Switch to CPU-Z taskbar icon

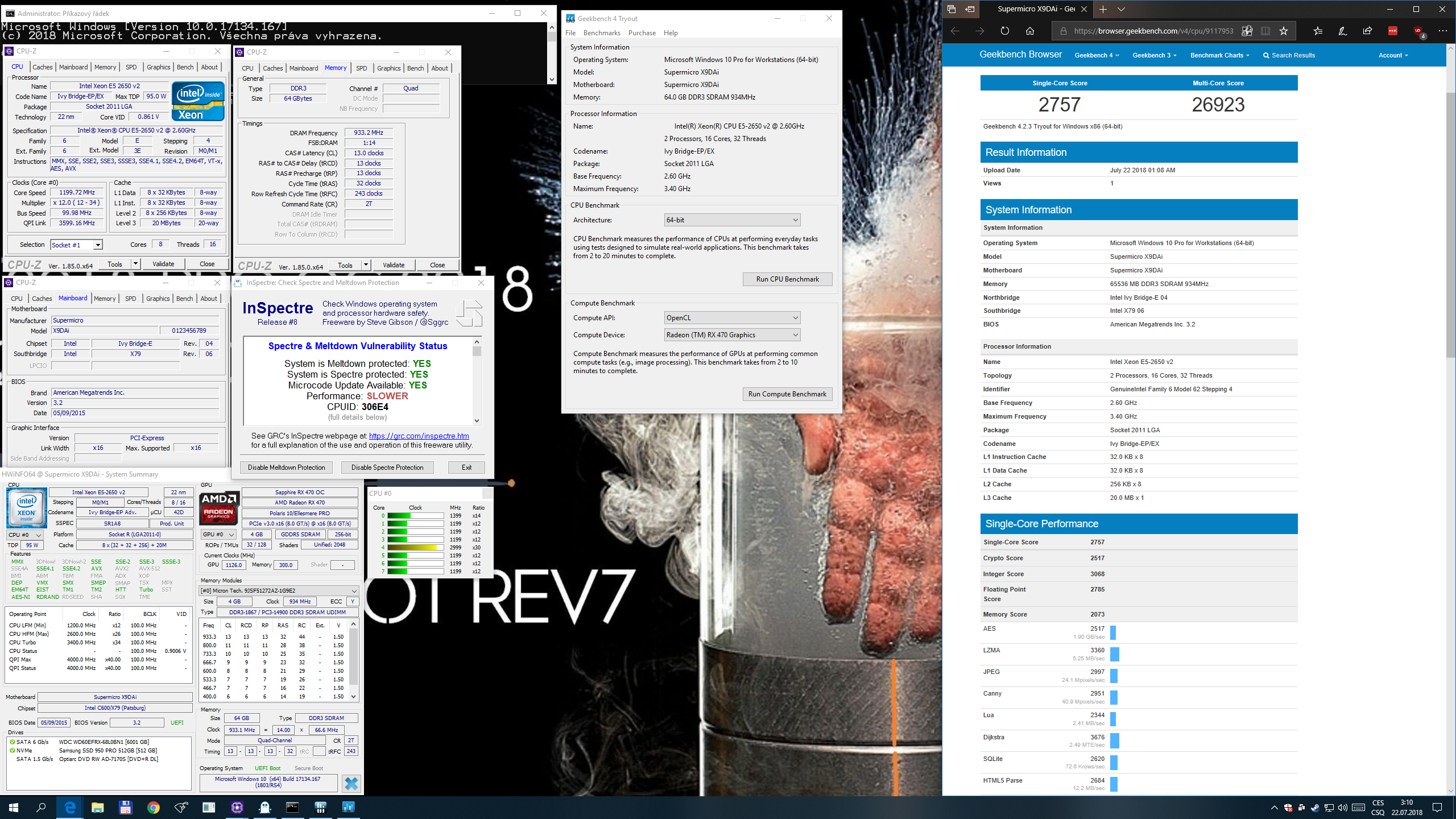click(237, 807)
